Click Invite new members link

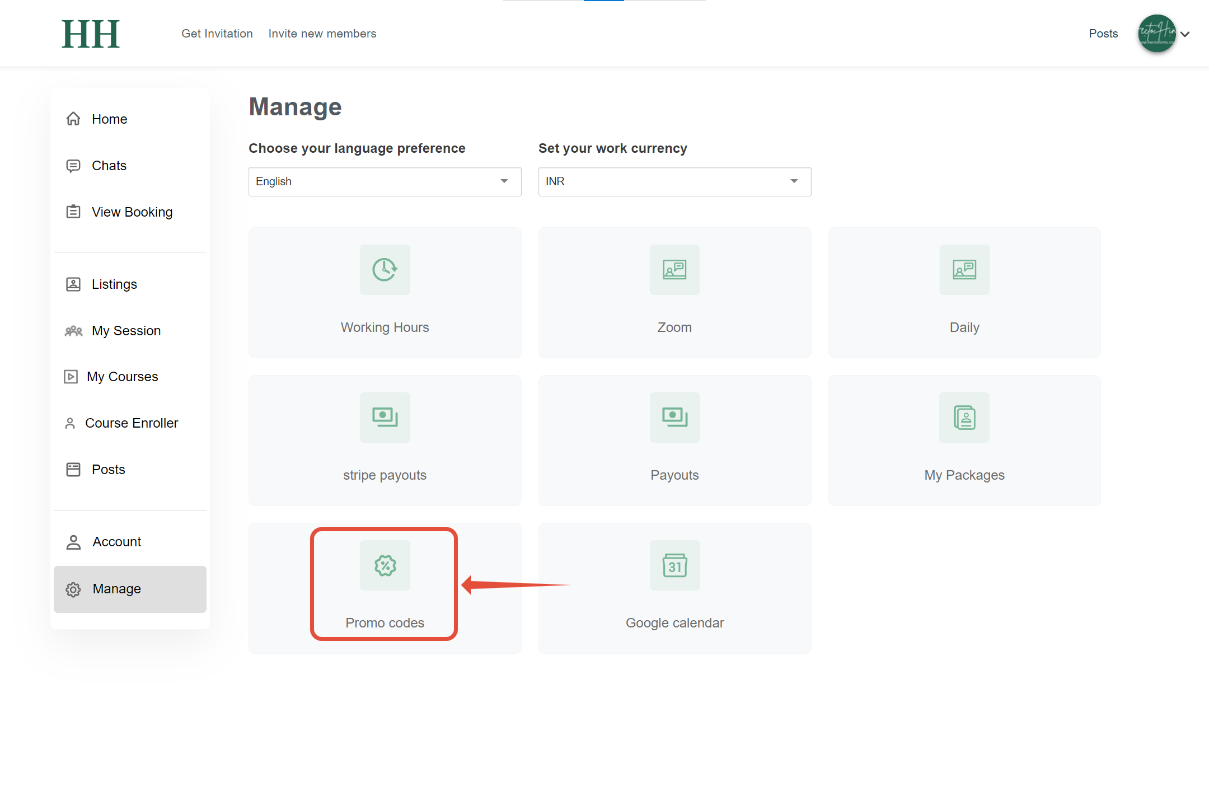click(x=322, y=34)
